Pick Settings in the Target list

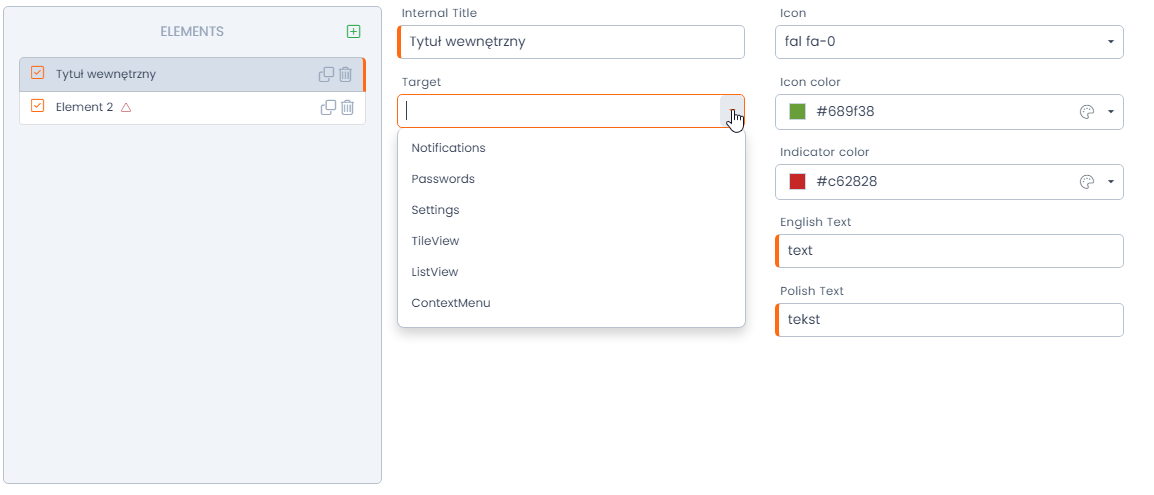(x=435, y=210)
